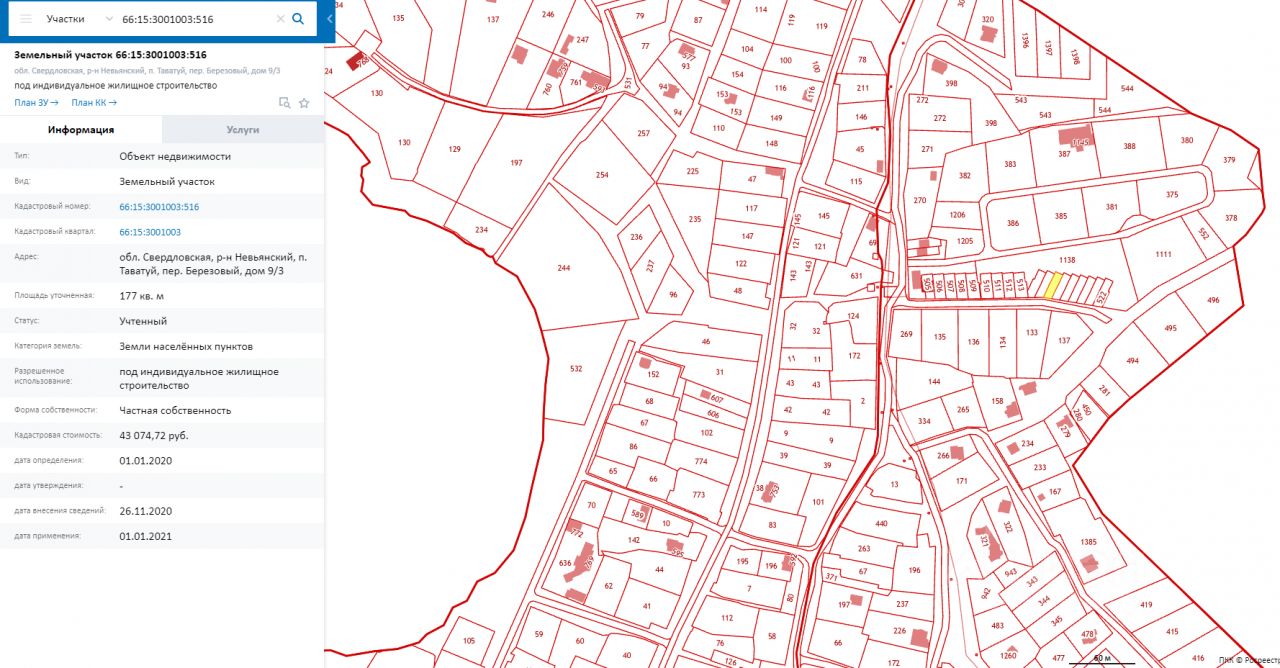
Task: Click map parcel labeled 244
Action: click(x=564, y=268)
